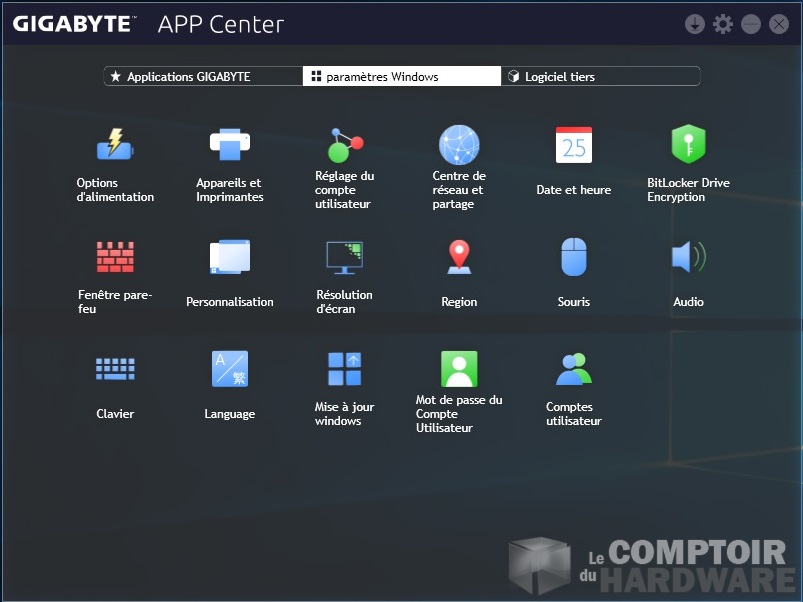Open Fenêtre pare-feu firewall icon
The height and width of the screenshot is (602, 803).
[x=115, y=257]
